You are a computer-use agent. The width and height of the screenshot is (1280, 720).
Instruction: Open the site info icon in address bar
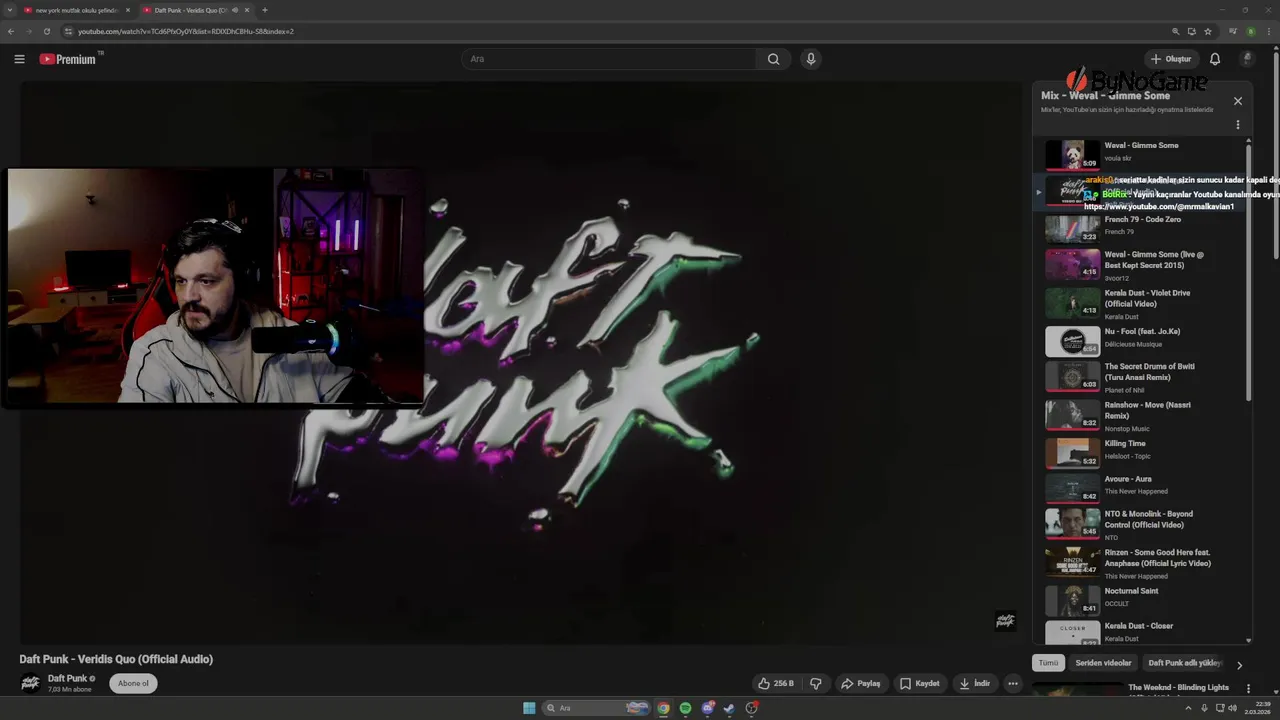(68, 31)
